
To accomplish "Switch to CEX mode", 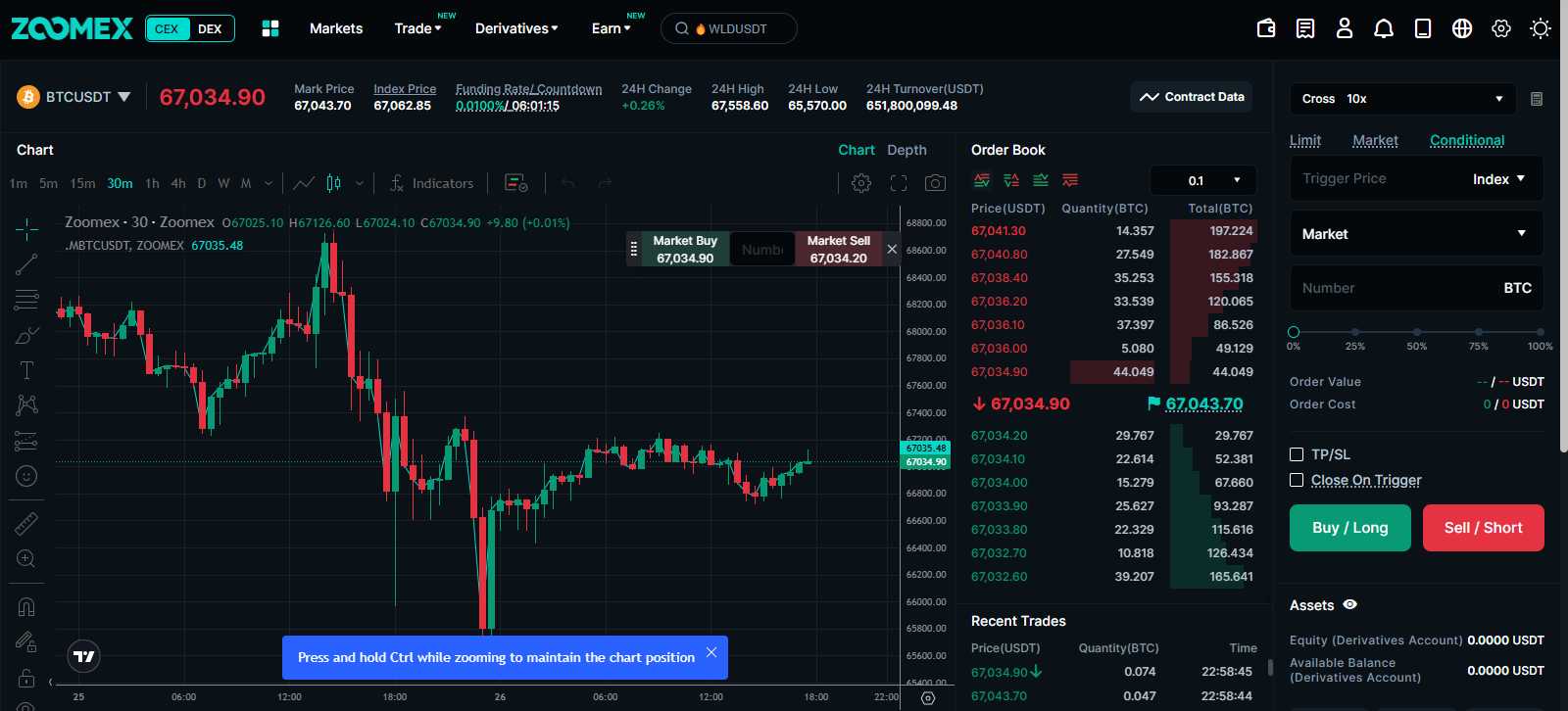I will (167, 28).
